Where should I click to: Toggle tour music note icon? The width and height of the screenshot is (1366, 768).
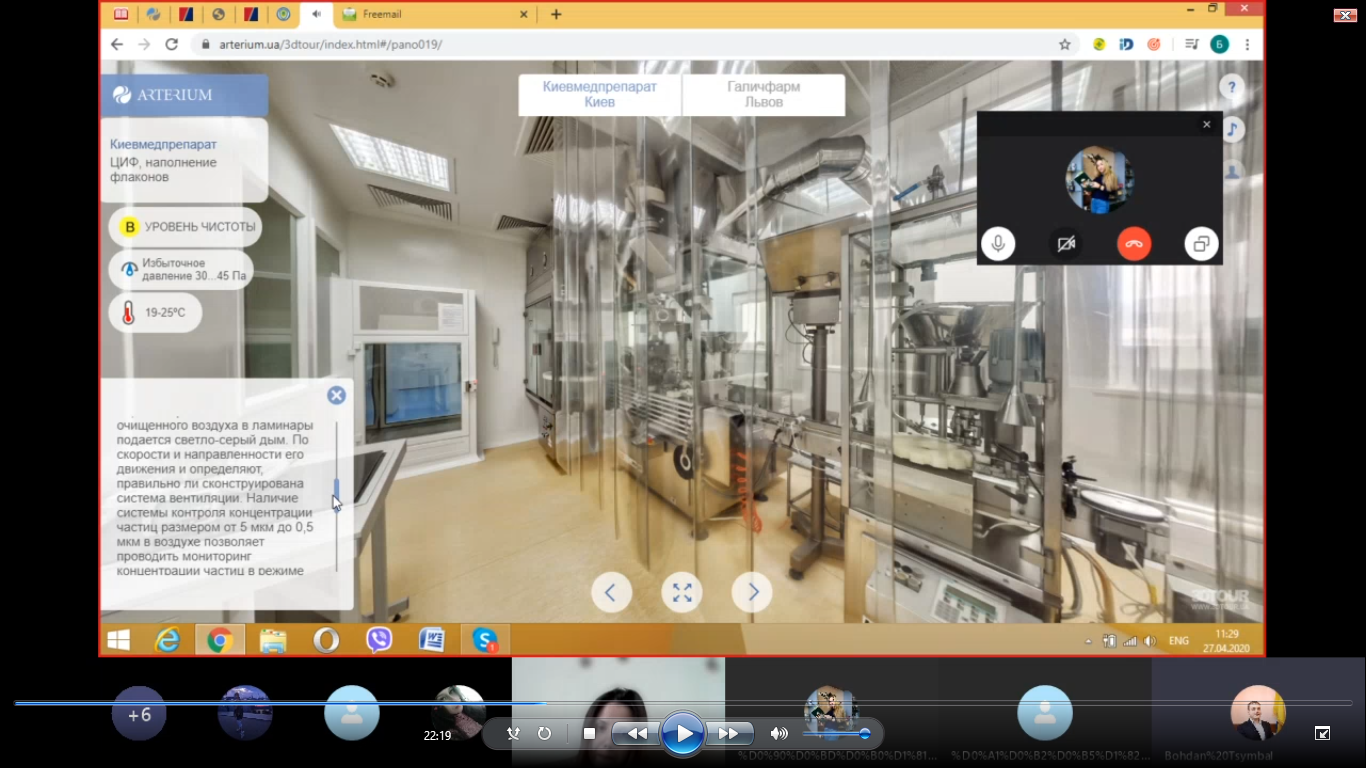(1232, 130)
